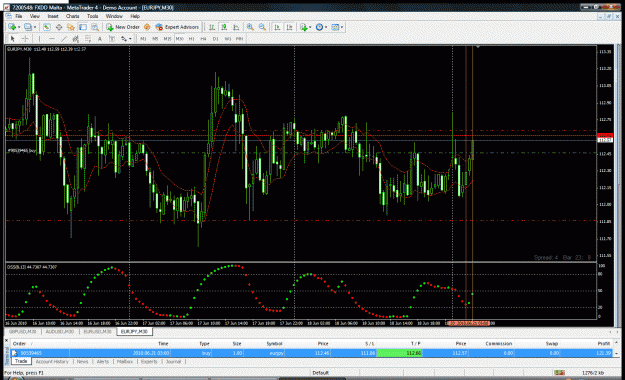Draw a vertical line tool
This screenshot has height=380, width=625.
[39, 39]
